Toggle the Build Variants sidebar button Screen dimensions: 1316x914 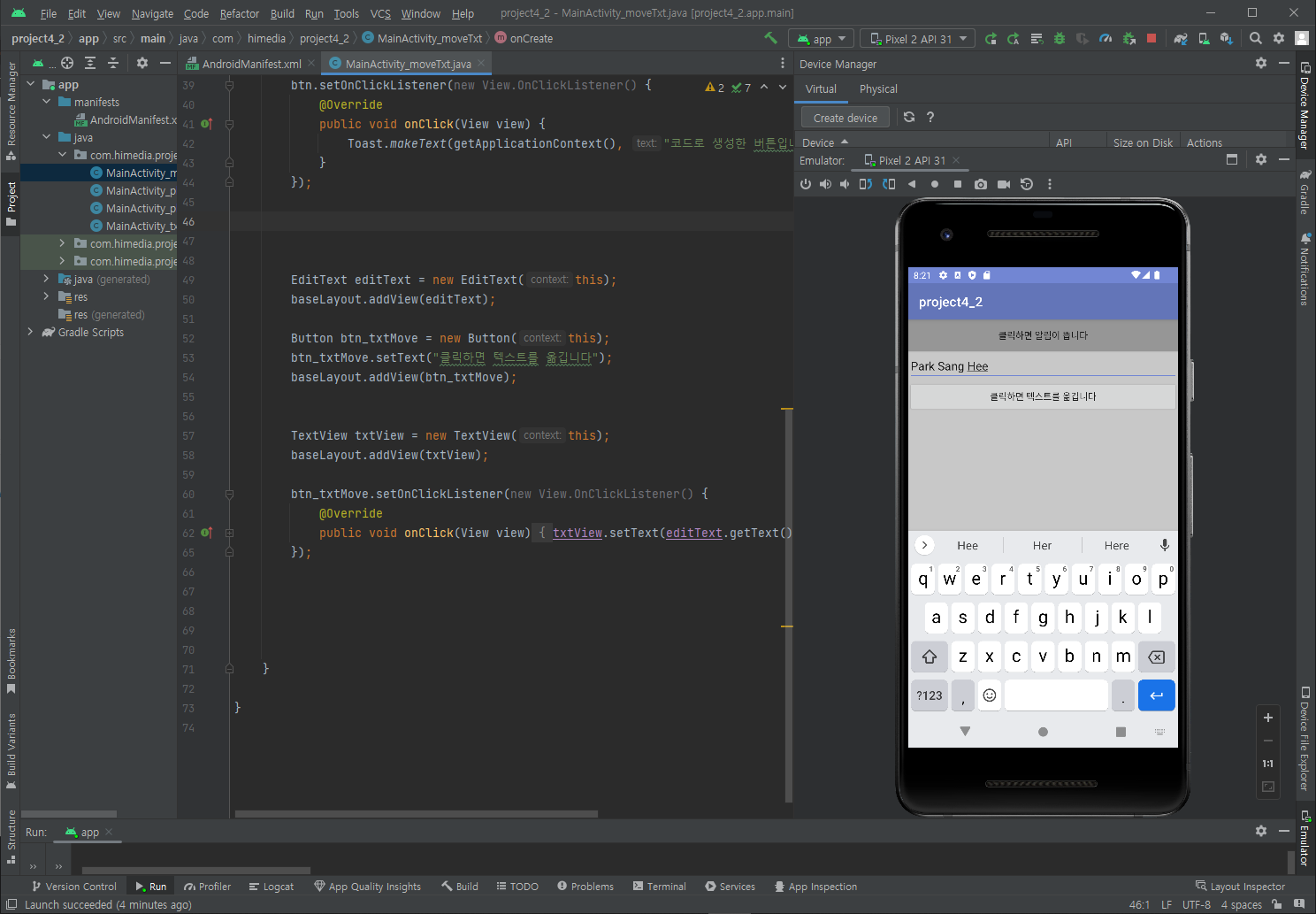click(x=11, y=750)
